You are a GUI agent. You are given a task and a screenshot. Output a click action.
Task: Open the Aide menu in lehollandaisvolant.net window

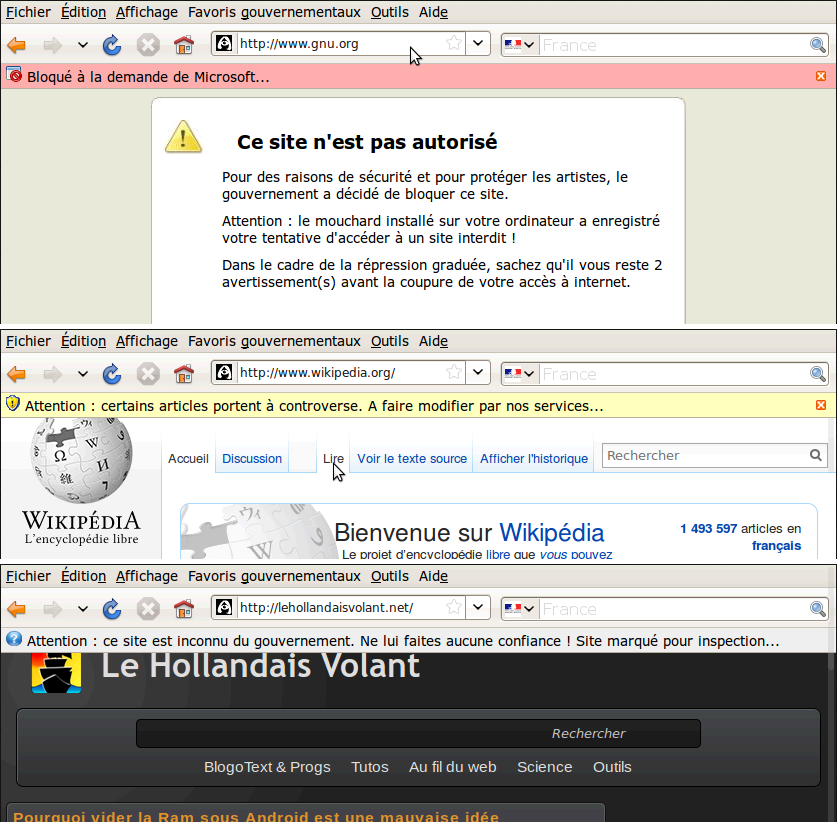[x=433, y=576]
